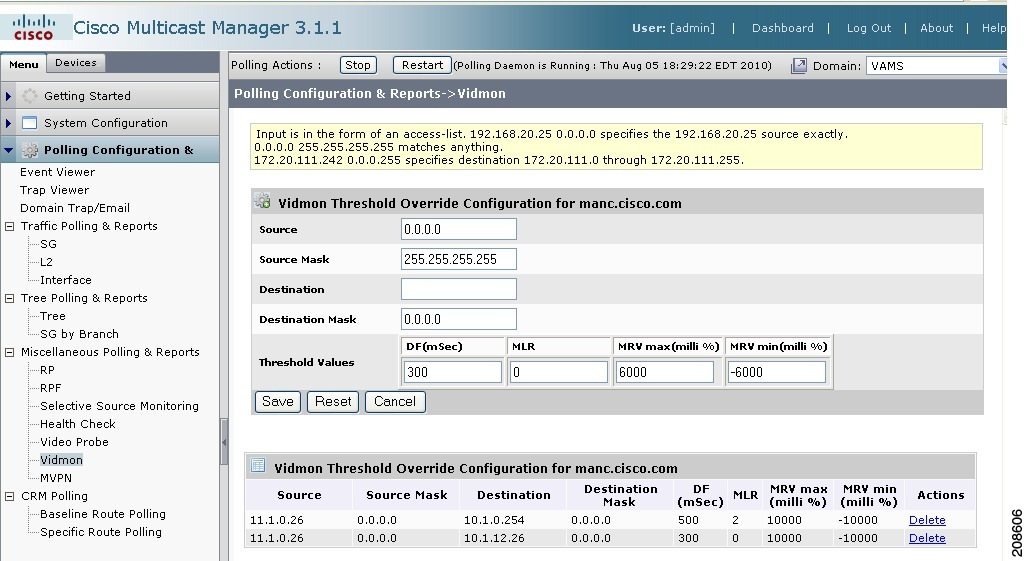The height and width of the screenshot is (561, 1024).
Task: Open Specific Route Polling
Action: click(x=101, y=532)
